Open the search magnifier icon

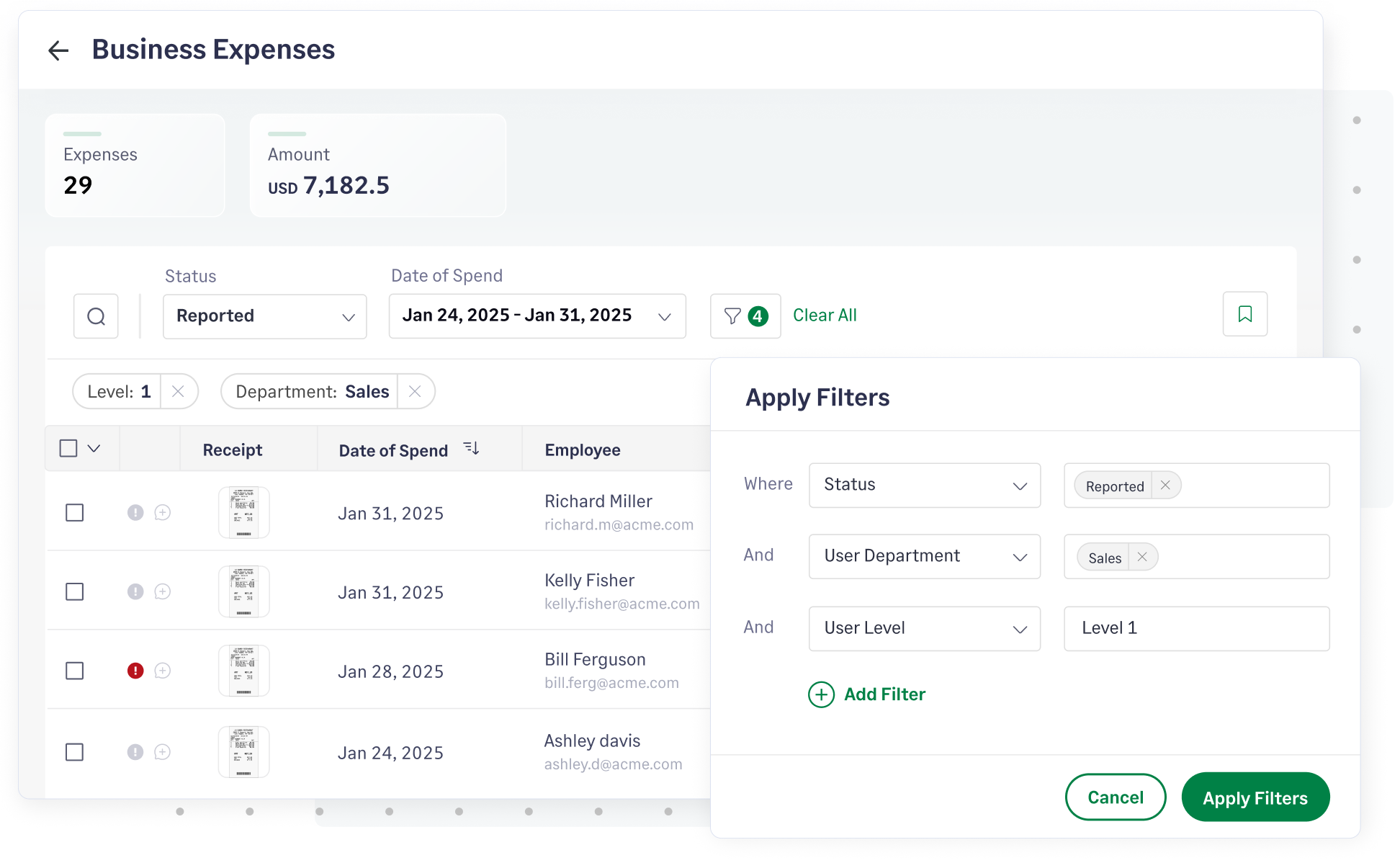click(96, 316)
